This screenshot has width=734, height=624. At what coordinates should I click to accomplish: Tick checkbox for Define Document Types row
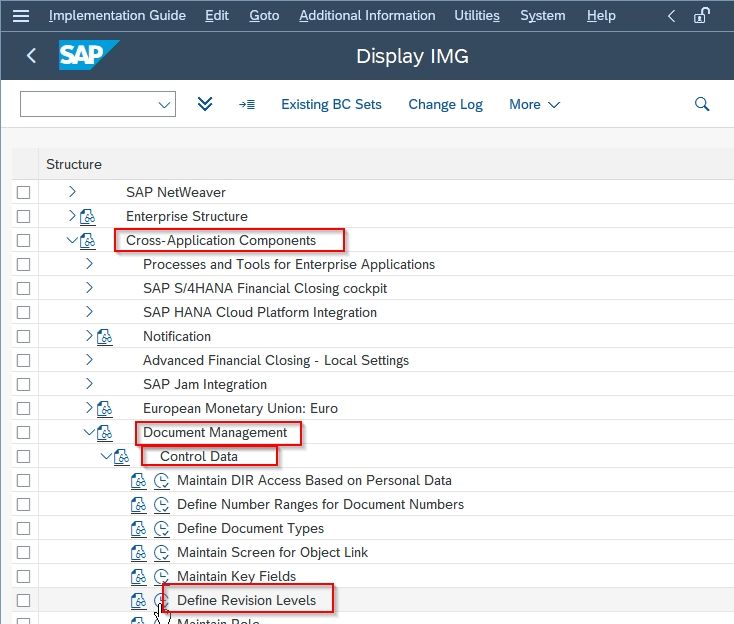23,529
